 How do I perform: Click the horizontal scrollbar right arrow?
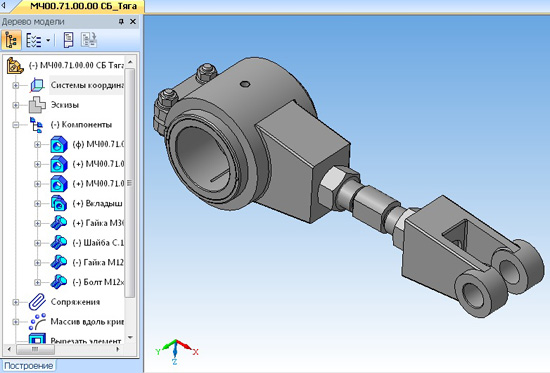(118, 349)
